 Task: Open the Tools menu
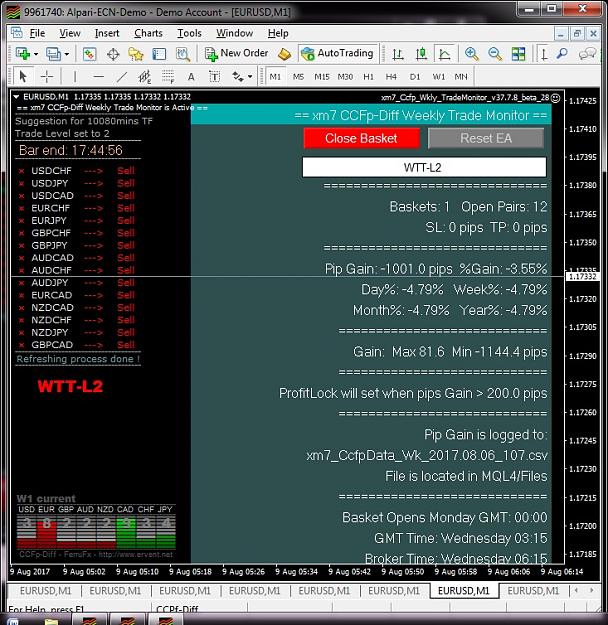click(x=189, y=33)
